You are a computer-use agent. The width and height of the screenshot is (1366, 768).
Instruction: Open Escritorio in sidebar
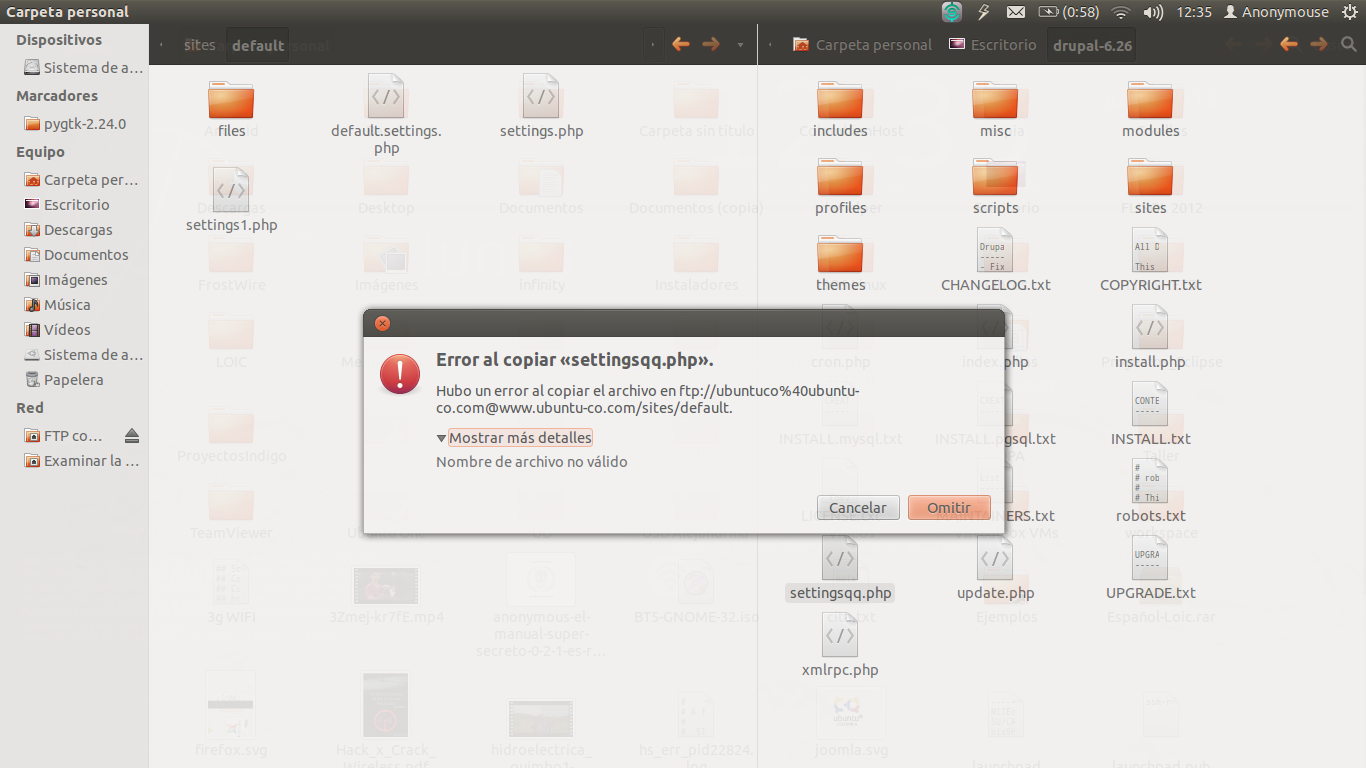pyautogui.click(x=66, y=204)
